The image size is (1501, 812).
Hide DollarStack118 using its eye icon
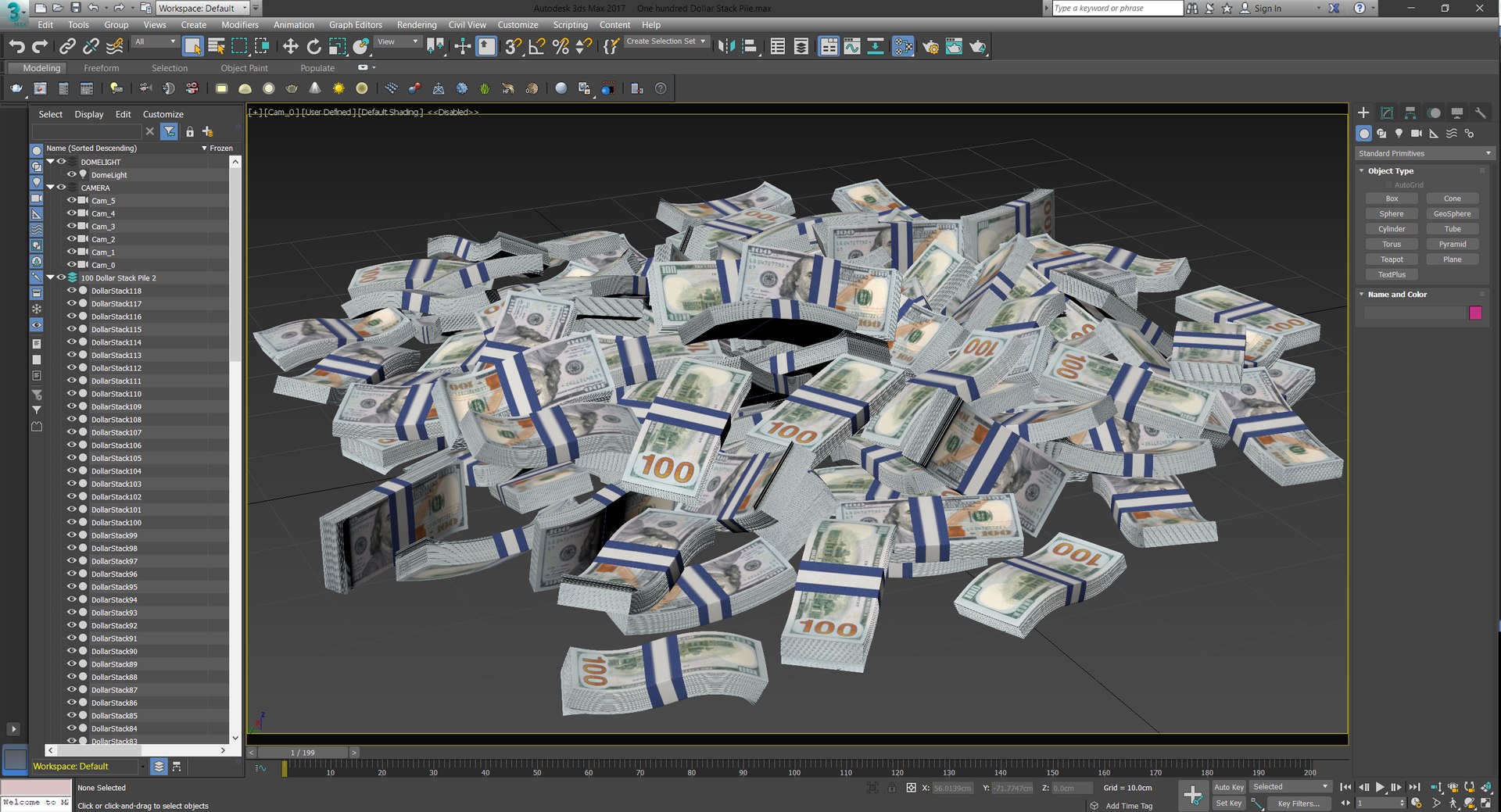click(x=72, y=290)
